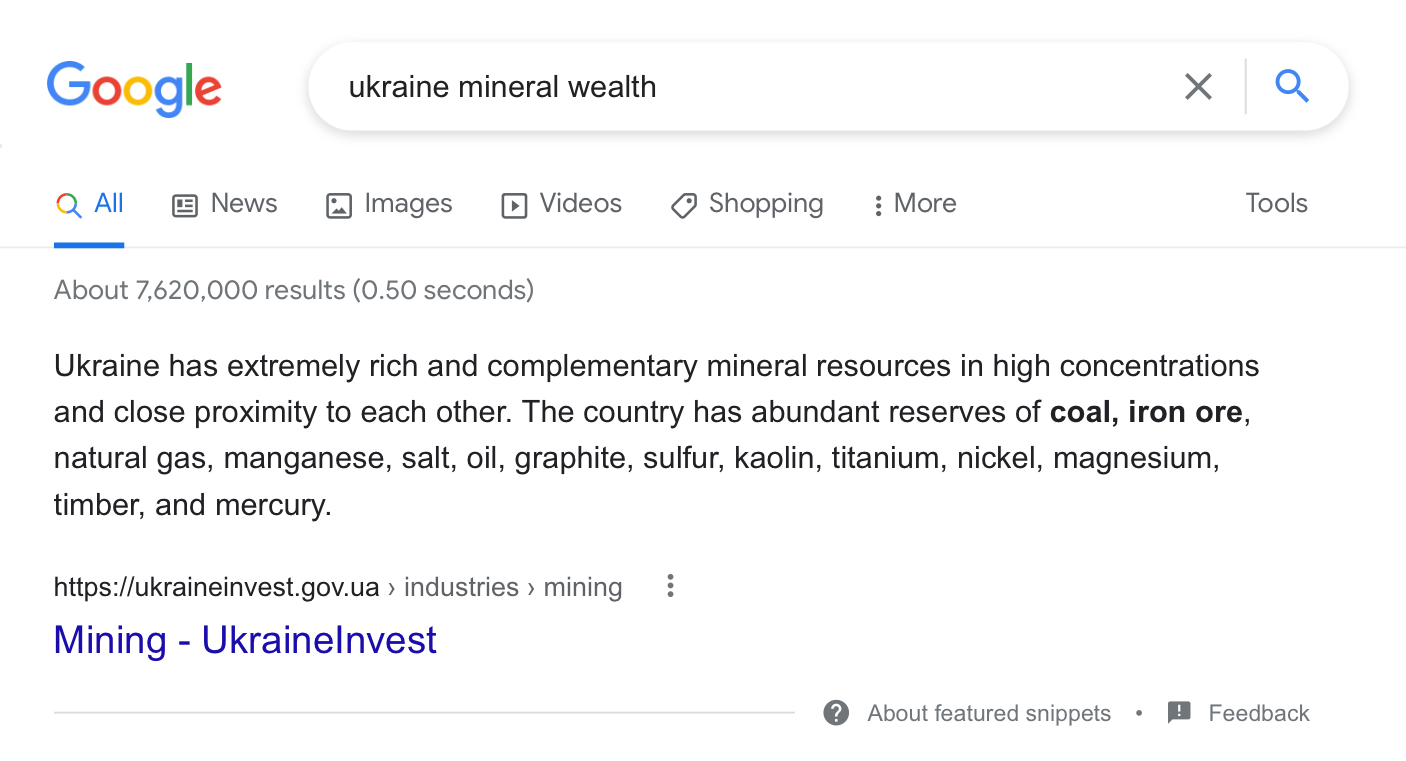Open the three-dot menu next to the result URL

point(670,586)
